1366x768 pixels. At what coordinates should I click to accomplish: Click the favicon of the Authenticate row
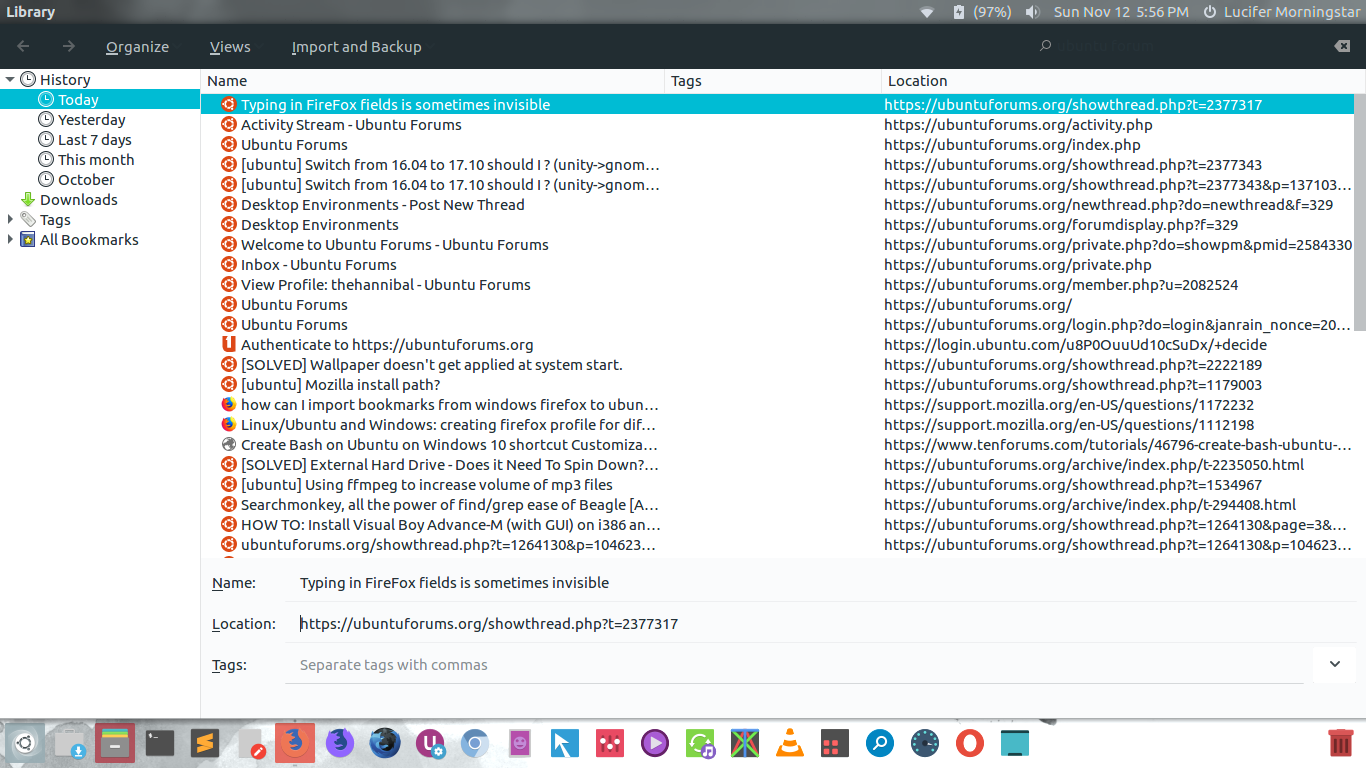229,345
